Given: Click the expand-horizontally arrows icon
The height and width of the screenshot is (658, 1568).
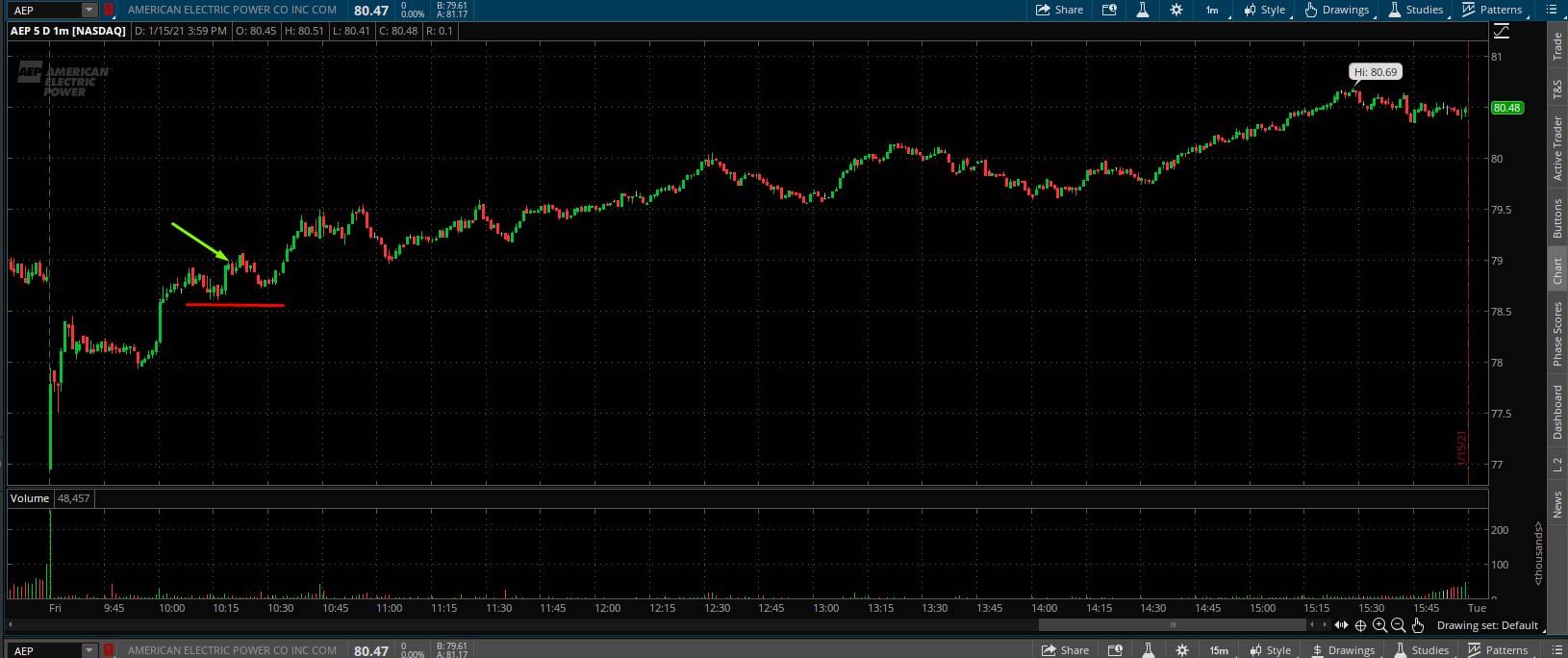Looking at the screenshot, I should [x=1341, y=625].
